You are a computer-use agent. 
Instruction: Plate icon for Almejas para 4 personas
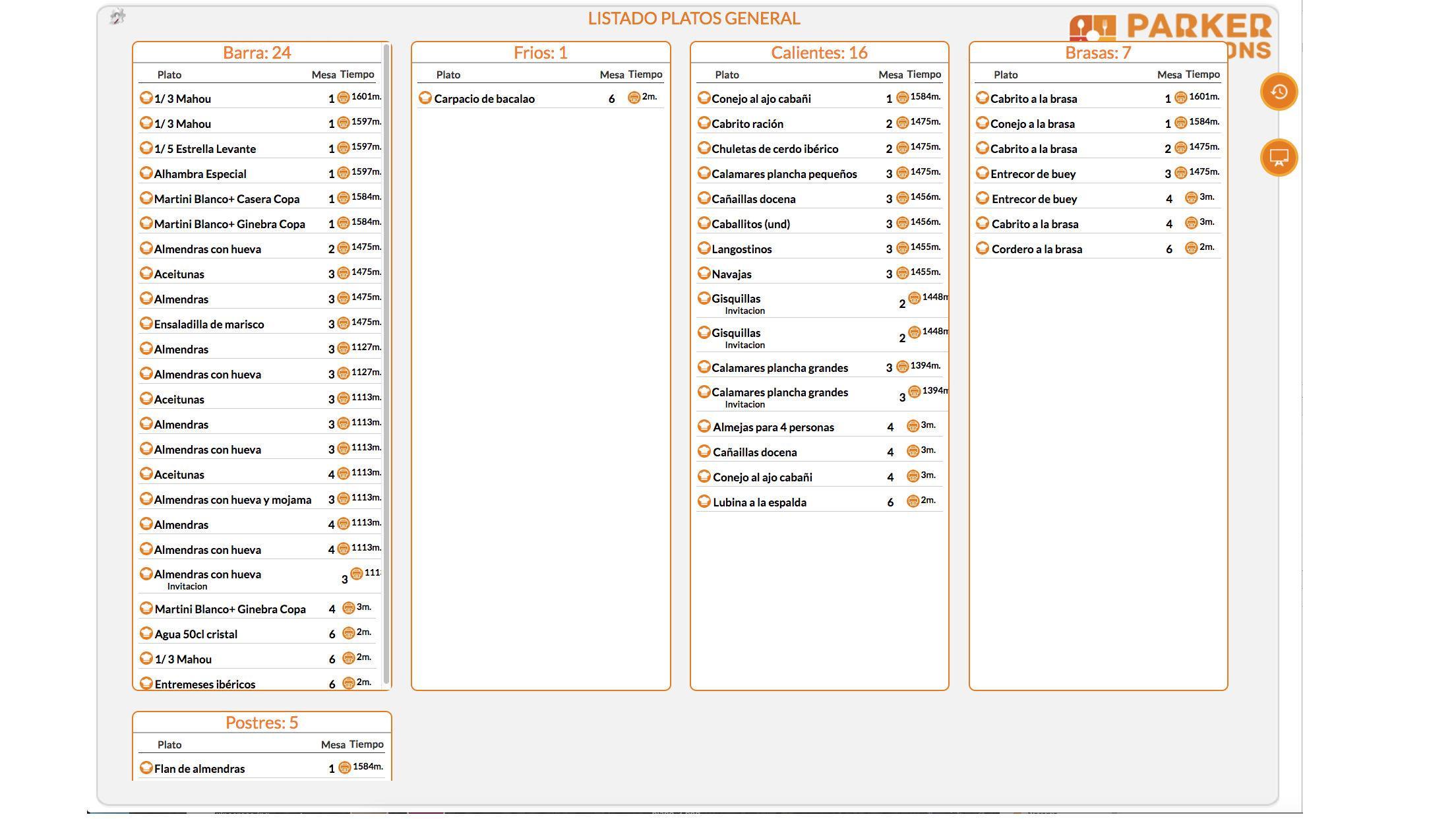click(704, 427)
